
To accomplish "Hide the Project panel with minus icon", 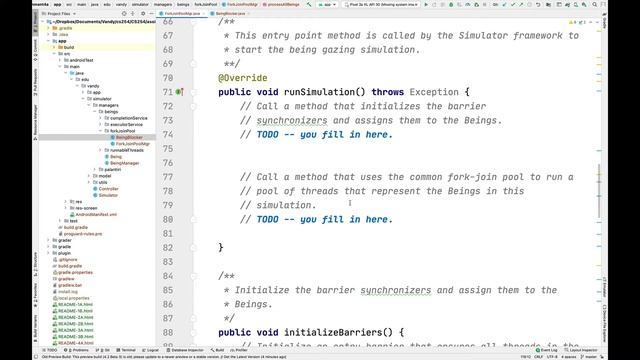I will pos(151,13).
